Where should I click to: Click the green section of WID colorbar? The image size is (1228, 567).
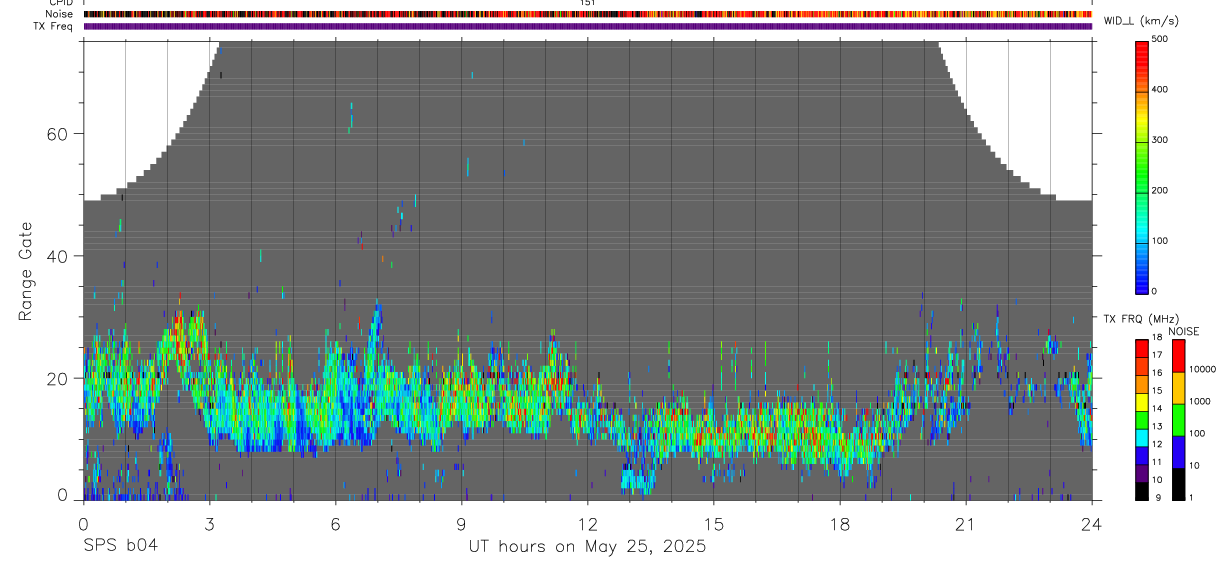click(1142, 175)
